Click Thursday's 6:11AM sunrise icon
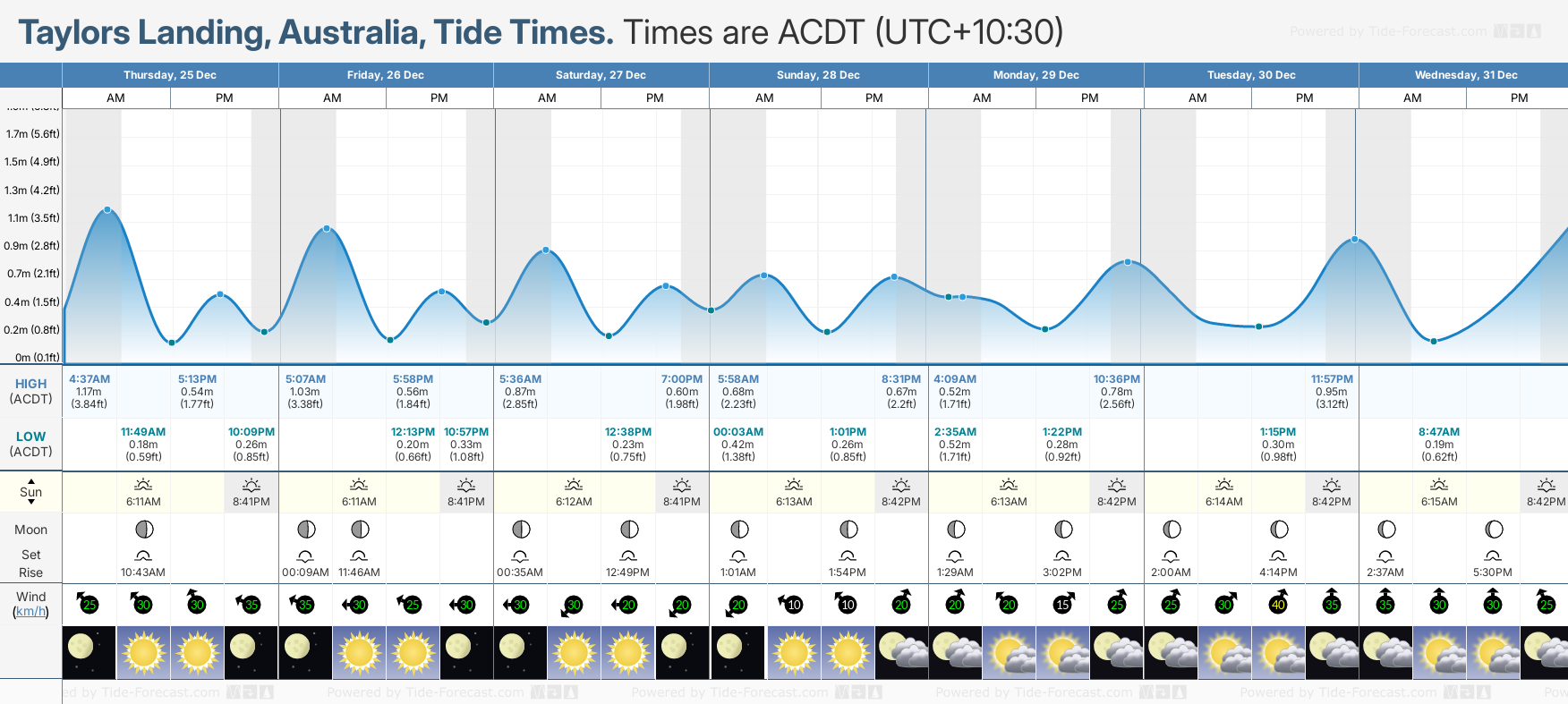Image resolution: width=1568 pixels, height=704 pixels. pos(143,485)
